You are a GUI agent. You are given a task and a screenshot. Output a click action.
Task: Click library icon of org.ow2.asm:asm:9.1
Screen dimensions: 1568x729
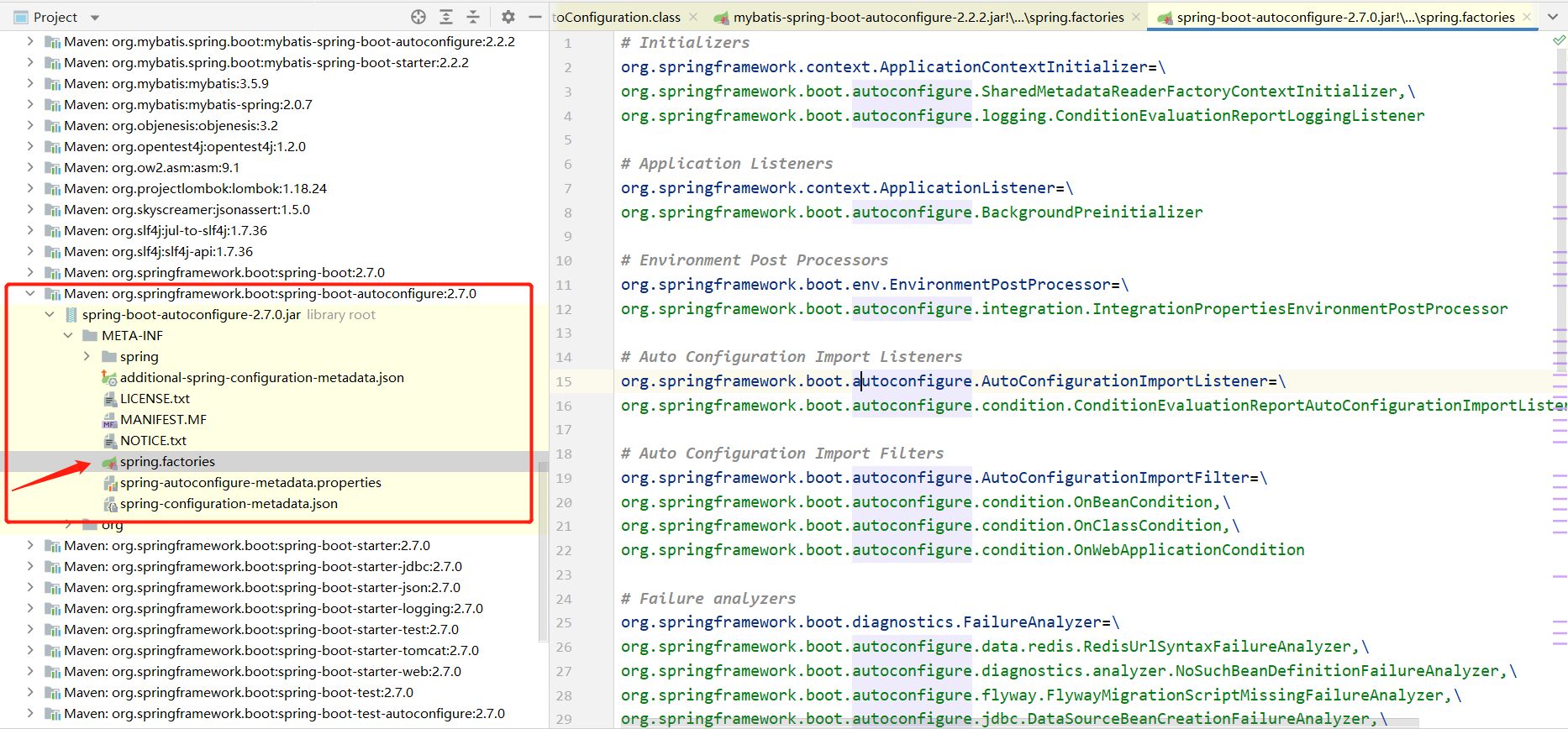[x=52, y=168]
